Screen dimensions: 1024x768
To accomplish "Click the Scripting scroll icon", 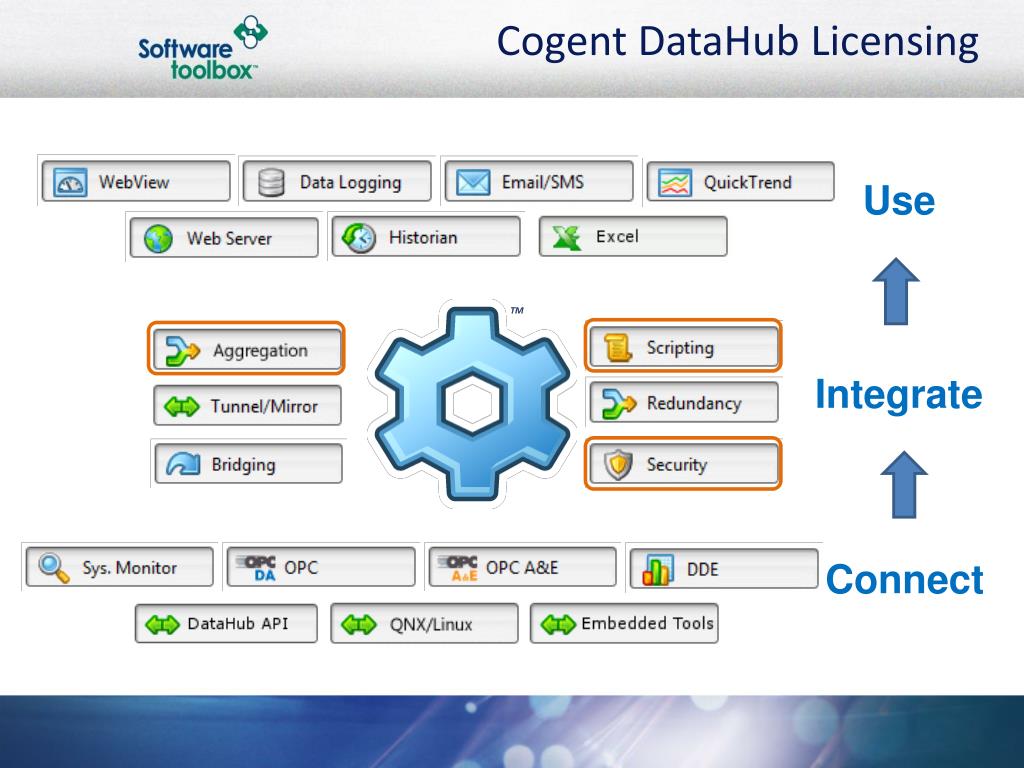I will (x=618, y=347).
